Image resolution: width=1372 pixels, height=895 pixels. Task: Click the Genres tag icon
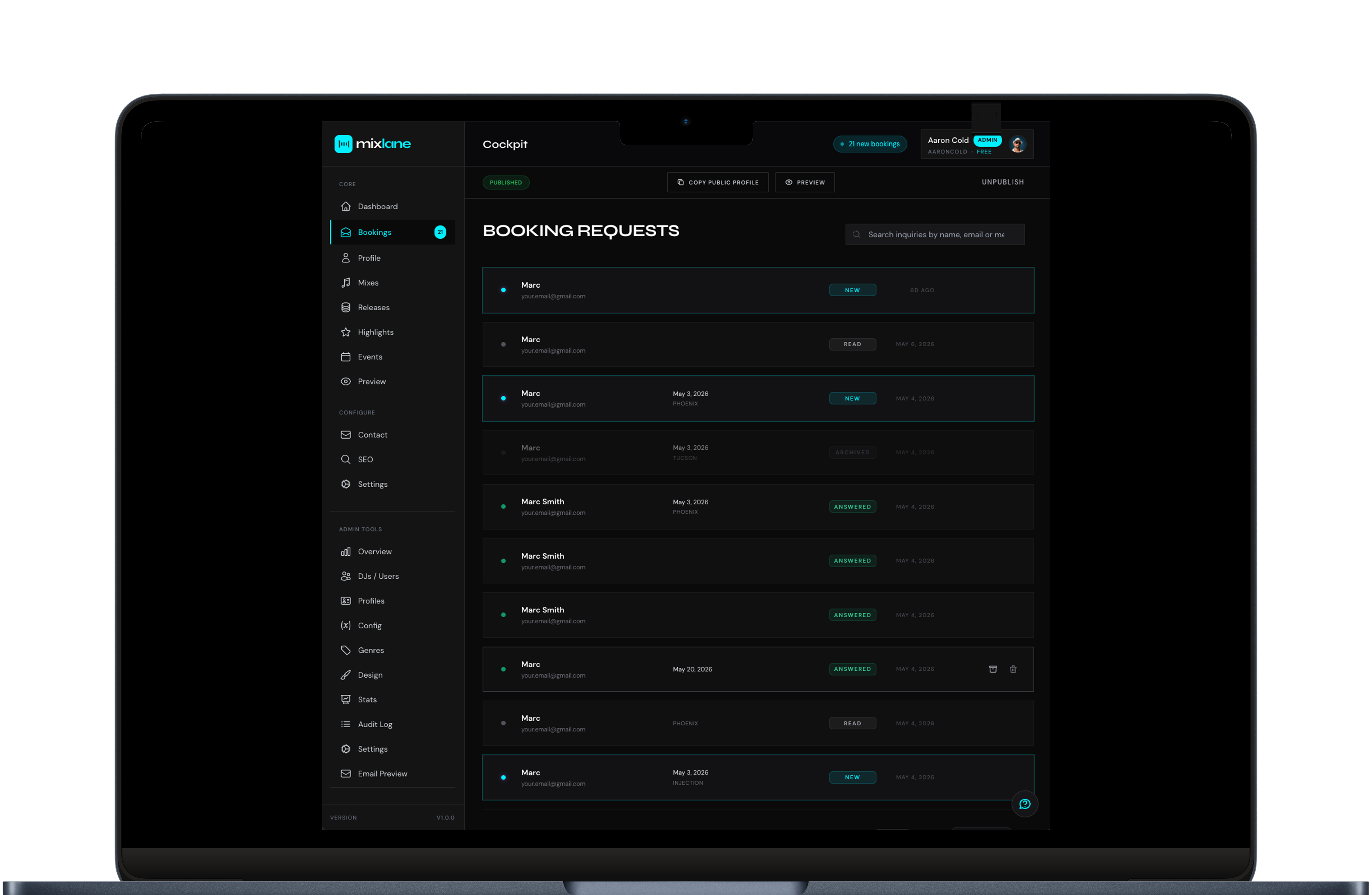[x=346, y=650]
